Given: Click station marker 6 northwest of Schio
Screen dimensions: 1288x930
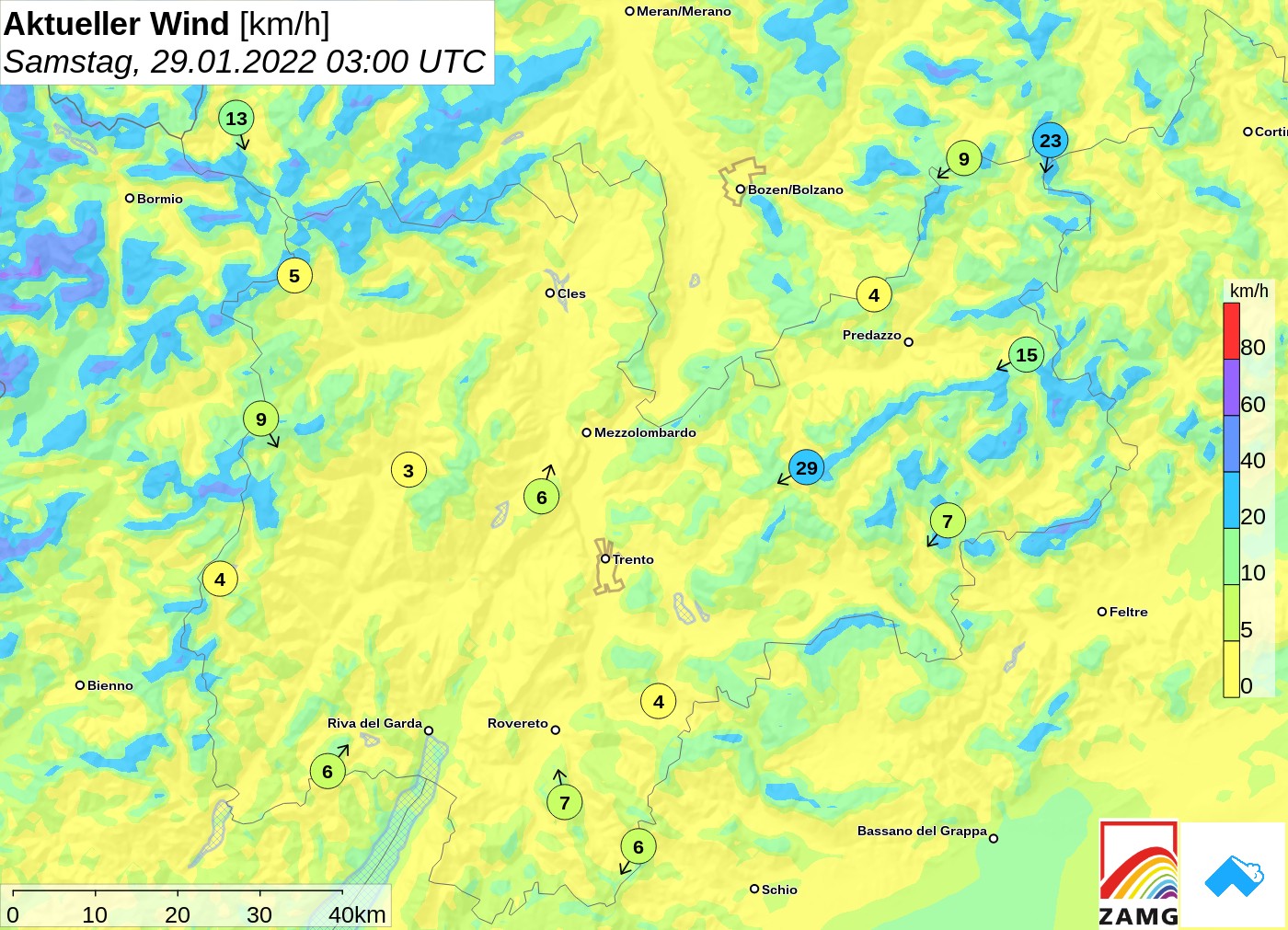Looking at the screenshot, I should (638, 847).
